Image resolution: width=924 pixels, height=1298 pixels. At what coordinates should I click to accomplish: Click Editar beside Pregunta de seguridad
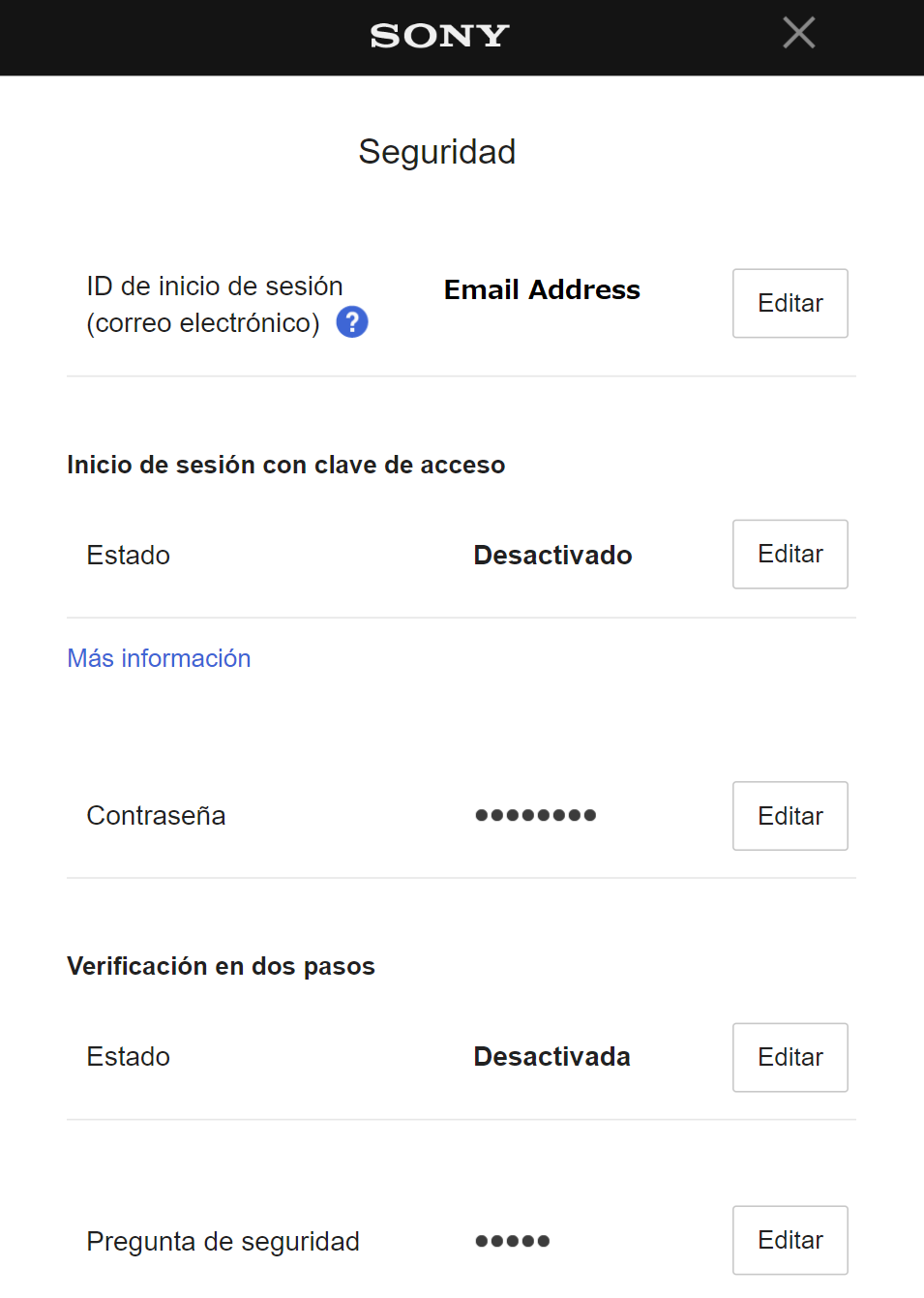pyautogui.click(x=790, y=1240)
